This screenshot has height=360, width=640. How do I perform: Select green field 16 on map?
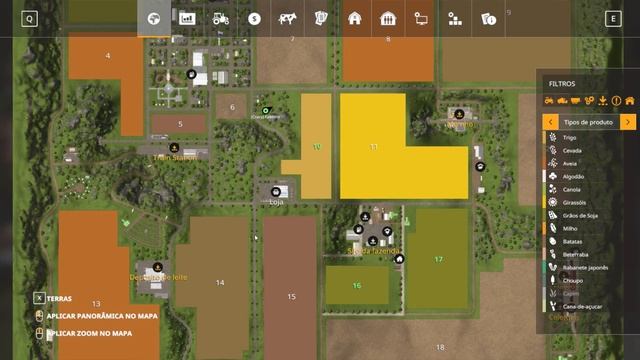click(357, 285)
